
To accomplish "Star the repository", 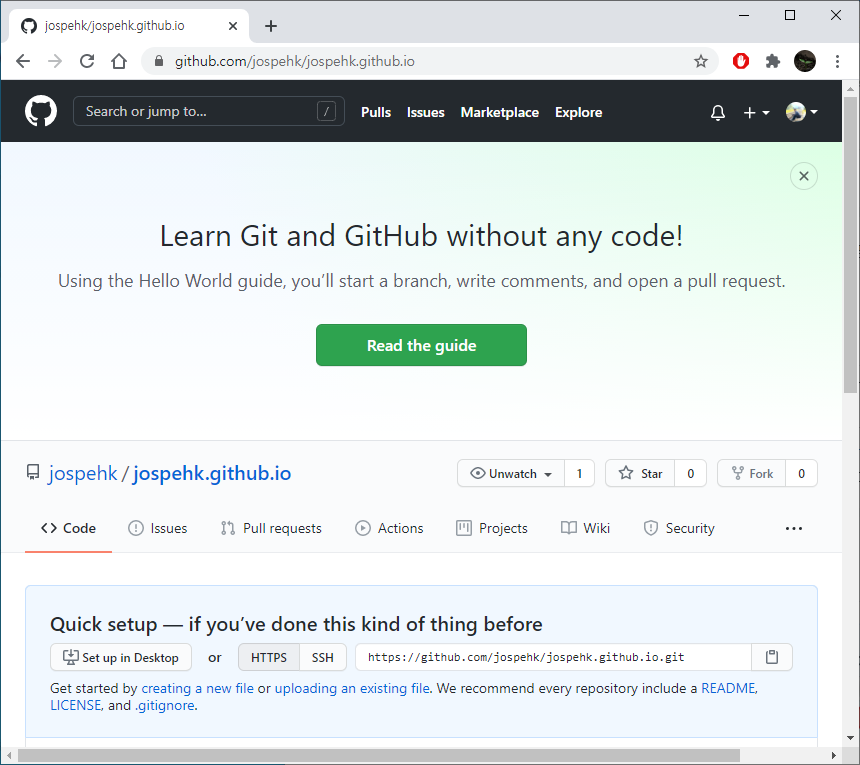I will pos(640,473).
